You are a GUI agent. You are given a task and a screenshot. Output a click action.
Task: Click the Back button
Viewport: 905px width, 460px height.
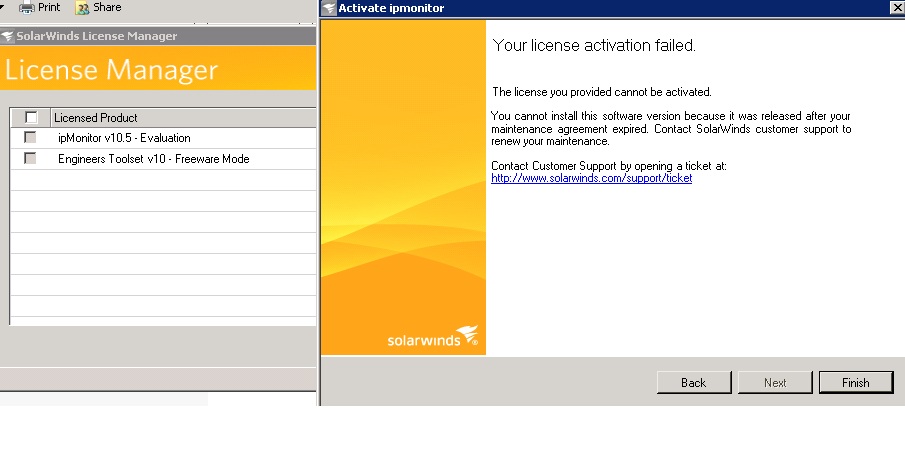tap(694, 383)
